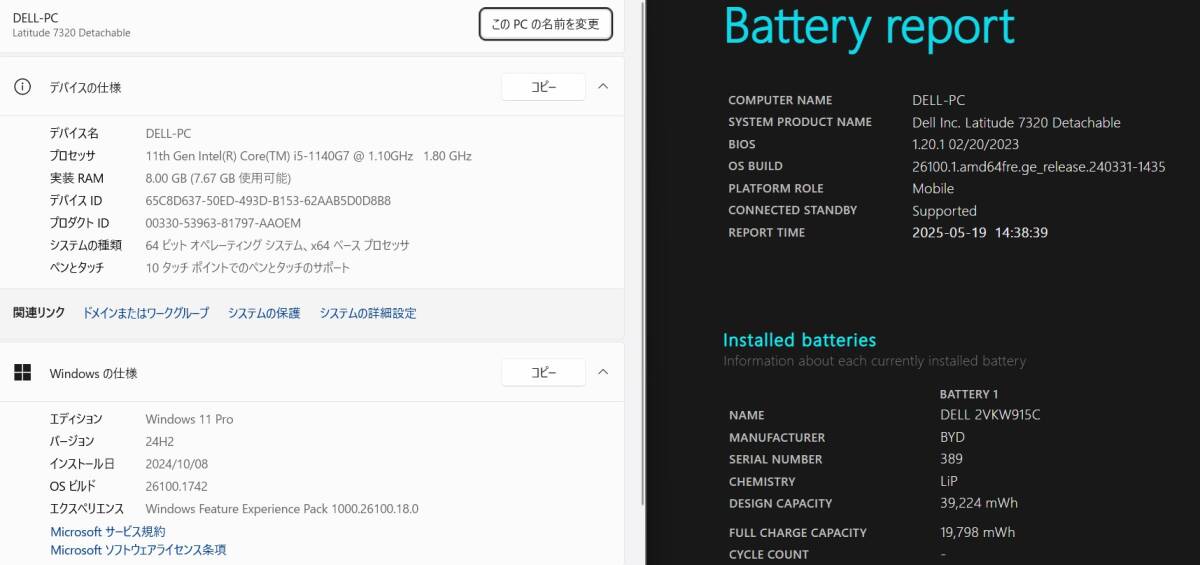1200x565 pixels.
Task: Open ドメインまたはワークグループ link
Action: point(146,313)
